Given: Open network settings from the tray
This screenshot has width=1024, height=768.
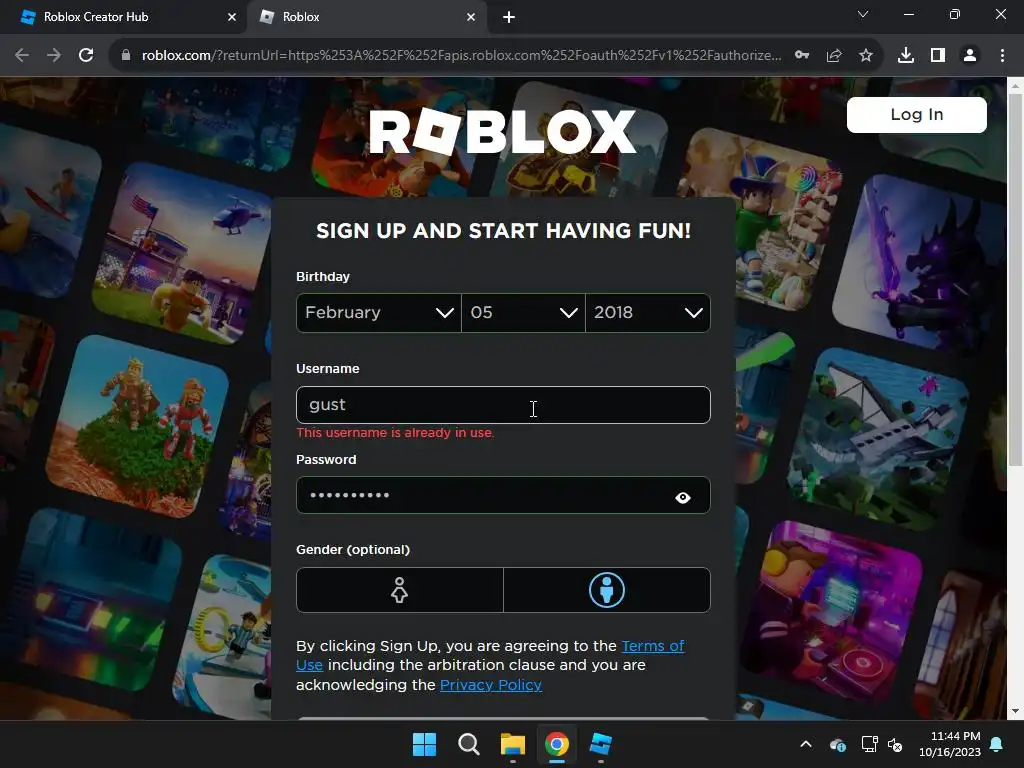Looking at the screenshot, I should tap(869, 744).
